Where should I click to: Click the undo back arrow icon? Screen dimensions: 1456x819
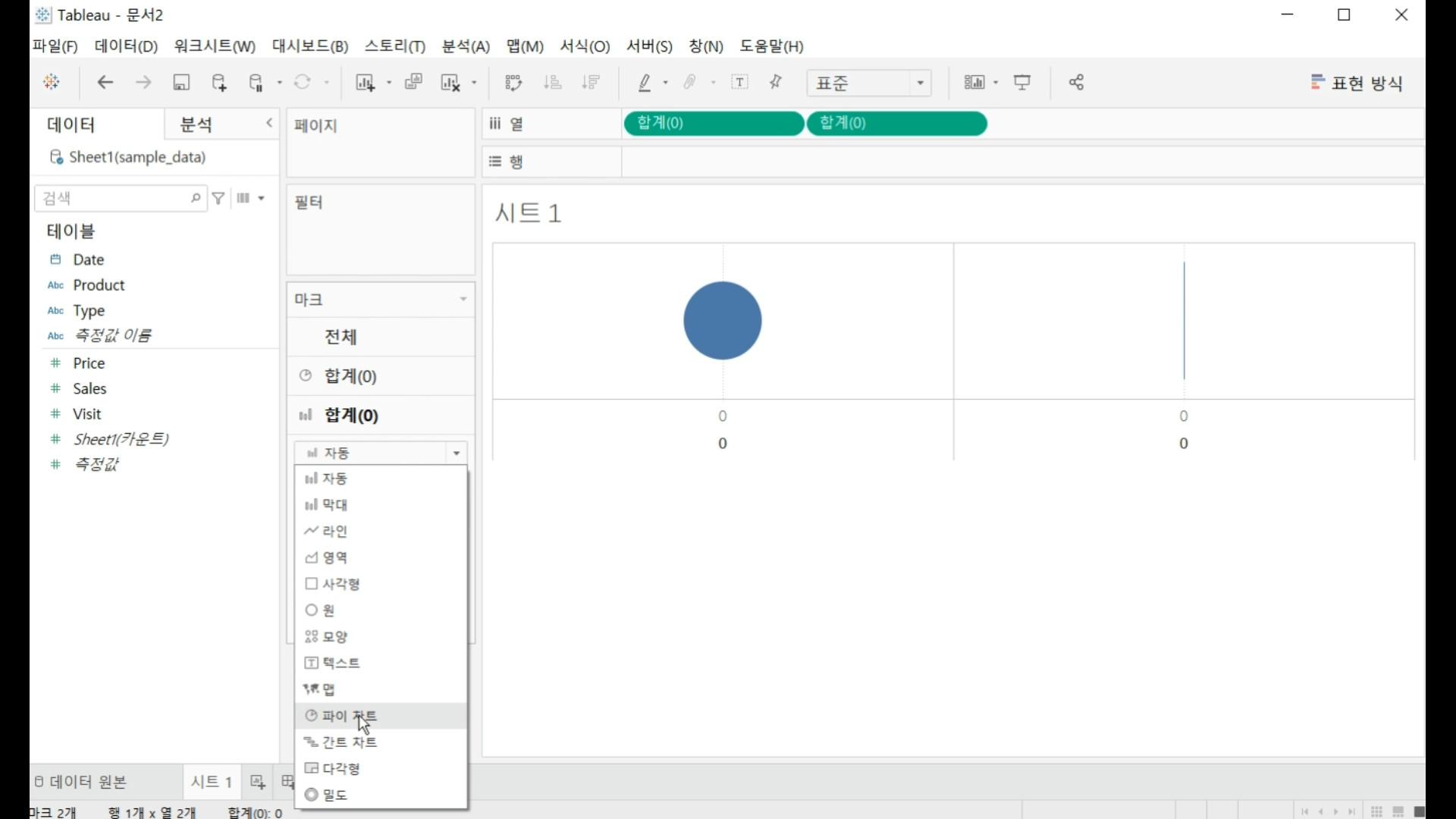coord(105,83)
